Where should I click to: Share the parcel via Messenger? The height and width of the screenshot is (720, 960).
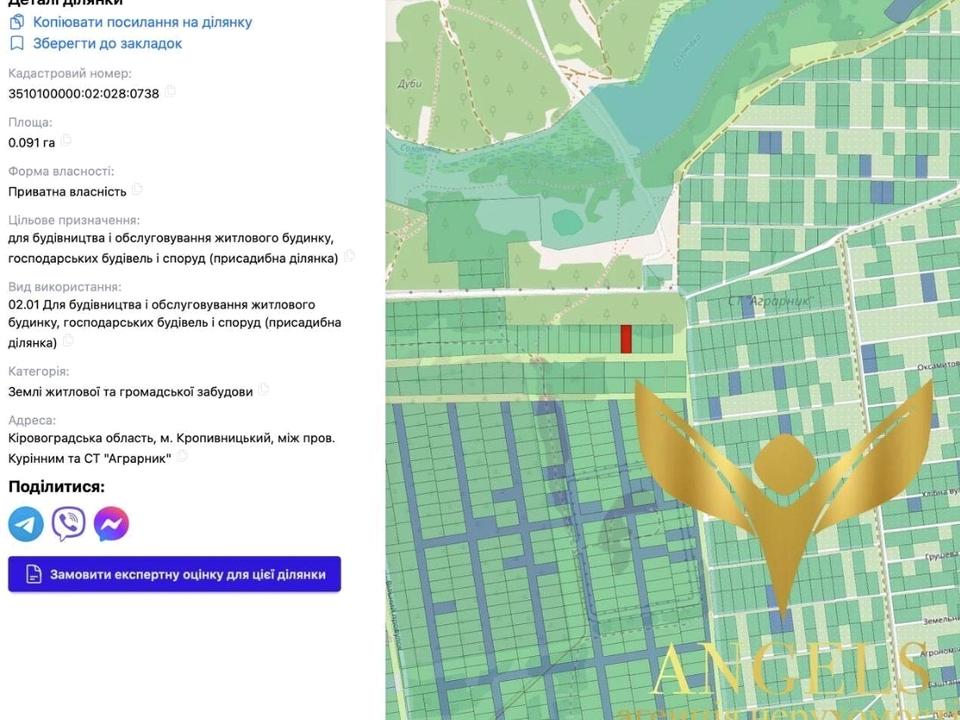pos(111,524)
